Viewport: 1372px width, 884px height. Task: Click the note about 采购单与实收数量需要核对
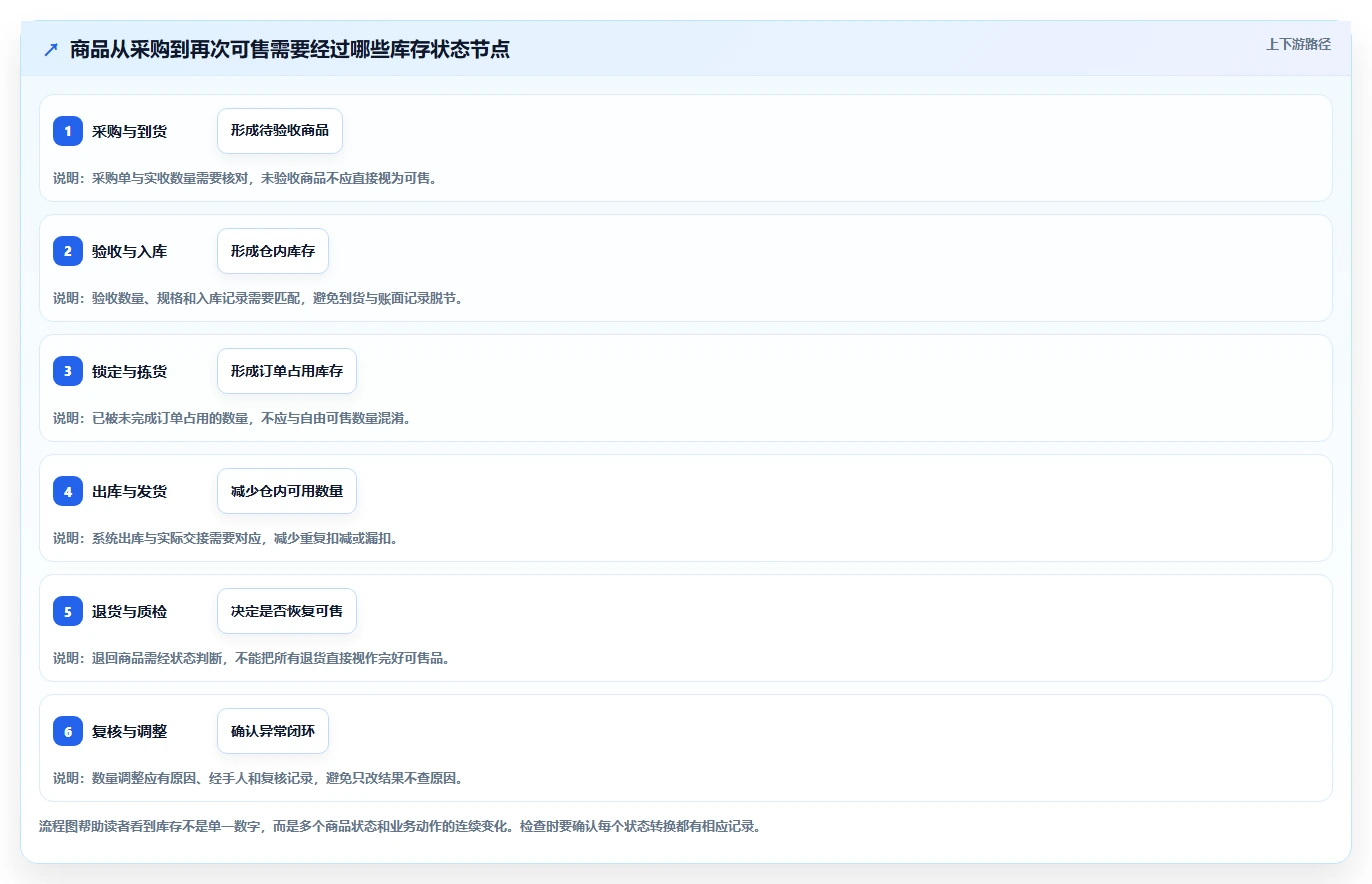pos(245,178)
